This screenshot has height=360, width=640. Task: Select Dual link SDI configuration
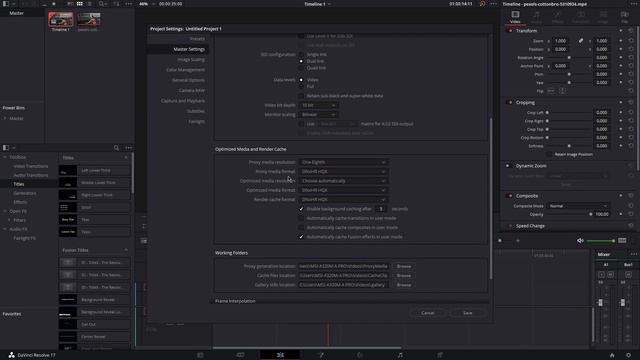point(301,61)
